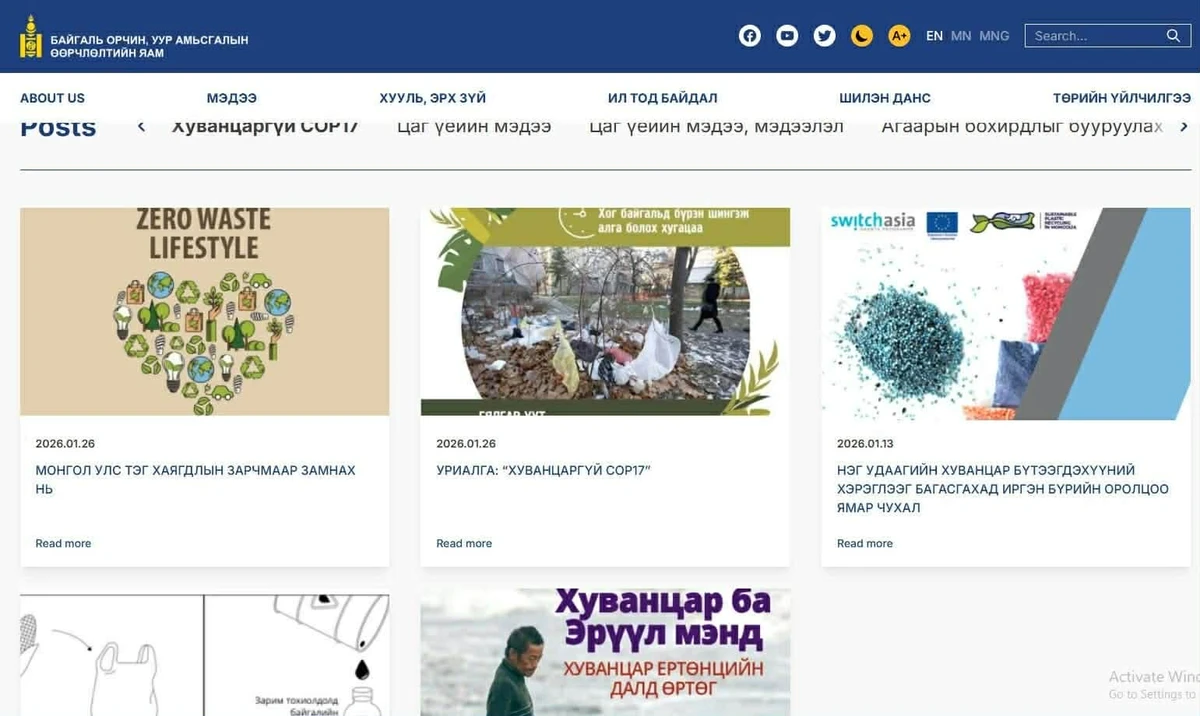Image resolution: width=1200 pixels, height=716 pixels.
Task: Open the YouTube channel icon
Action: click(x=787, y=36)
